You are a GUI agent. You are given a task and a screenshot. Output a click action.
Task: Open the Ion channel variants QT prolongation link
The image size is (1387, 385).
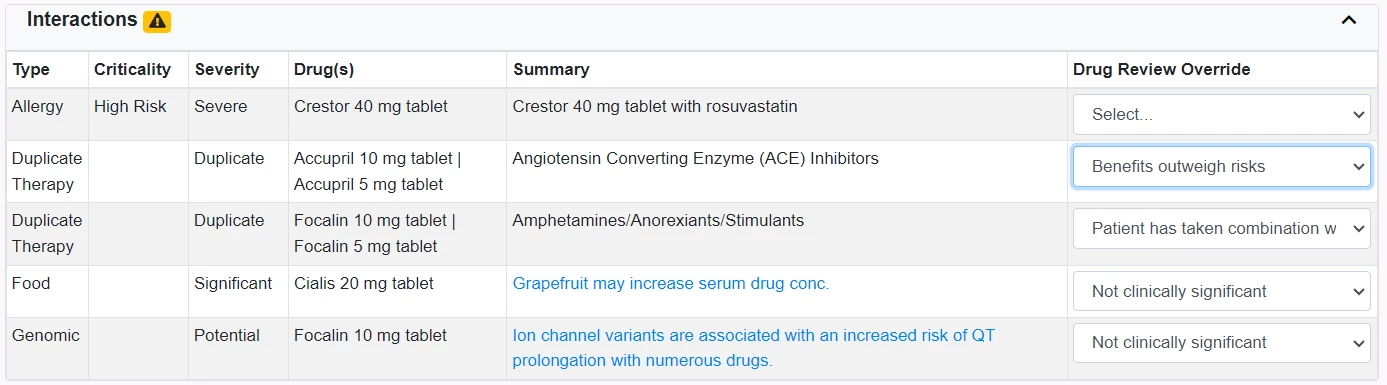(x=754, y=348)
